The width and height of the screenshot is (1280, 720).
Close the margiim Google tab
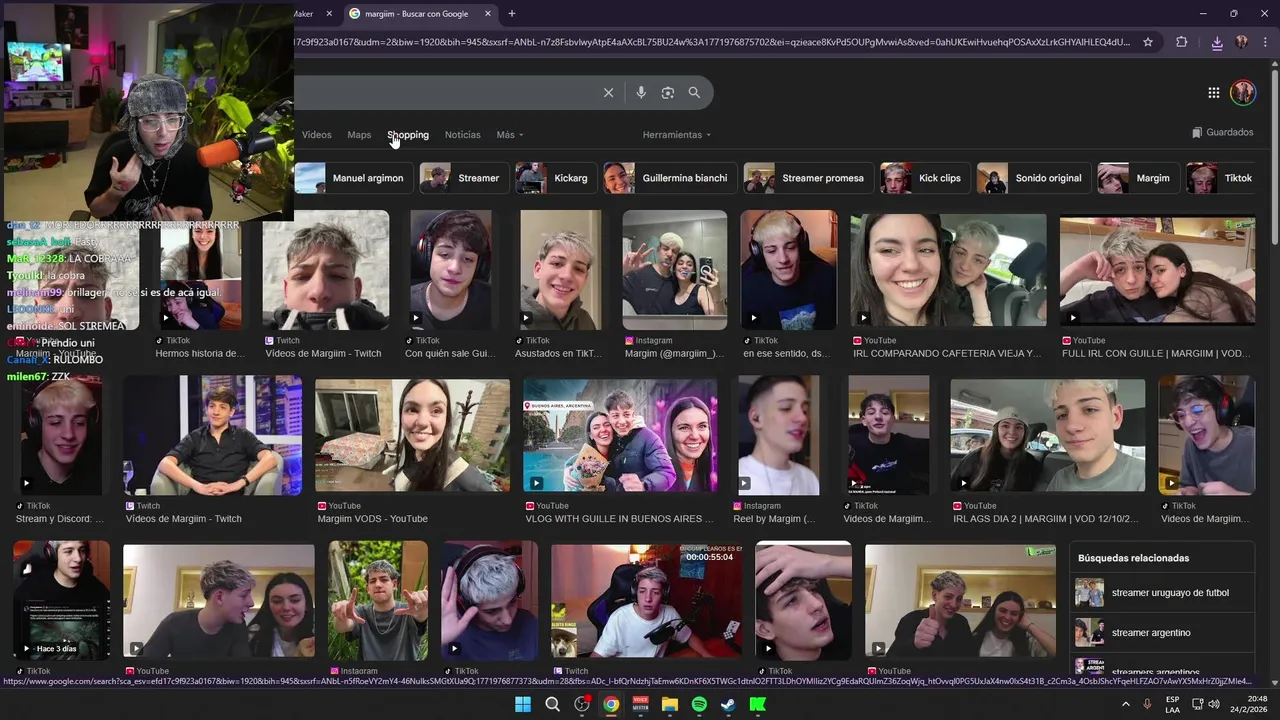pos(488,14)
